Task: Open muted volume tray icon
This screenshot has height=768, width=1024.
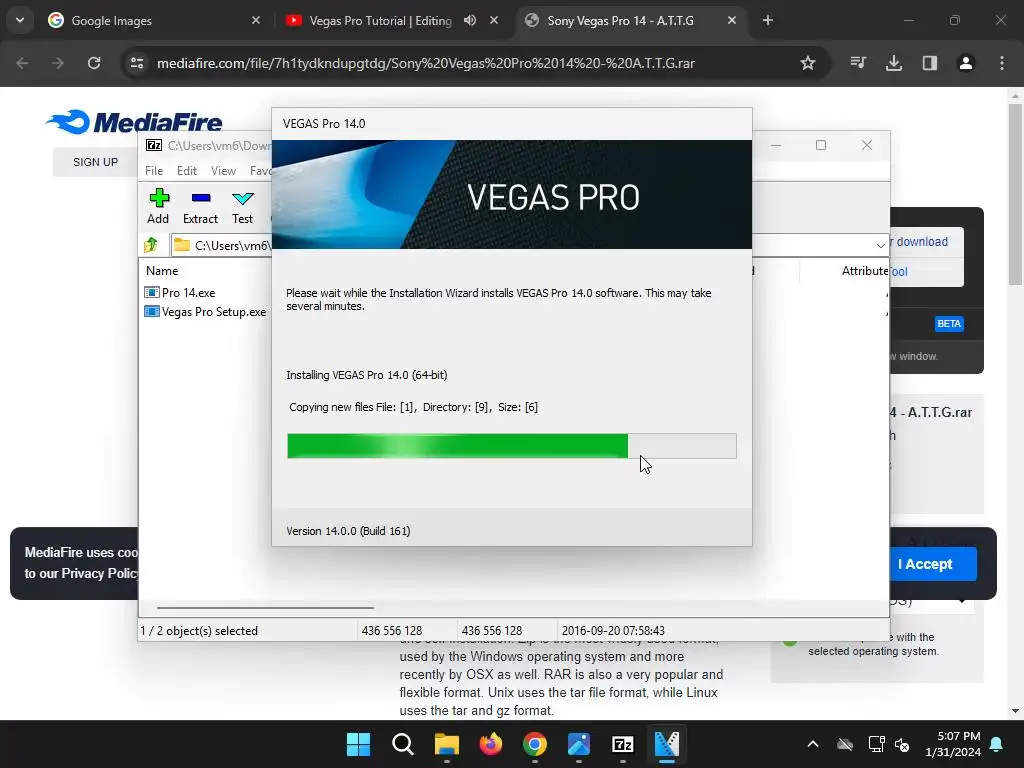Action: click(902, 744)
